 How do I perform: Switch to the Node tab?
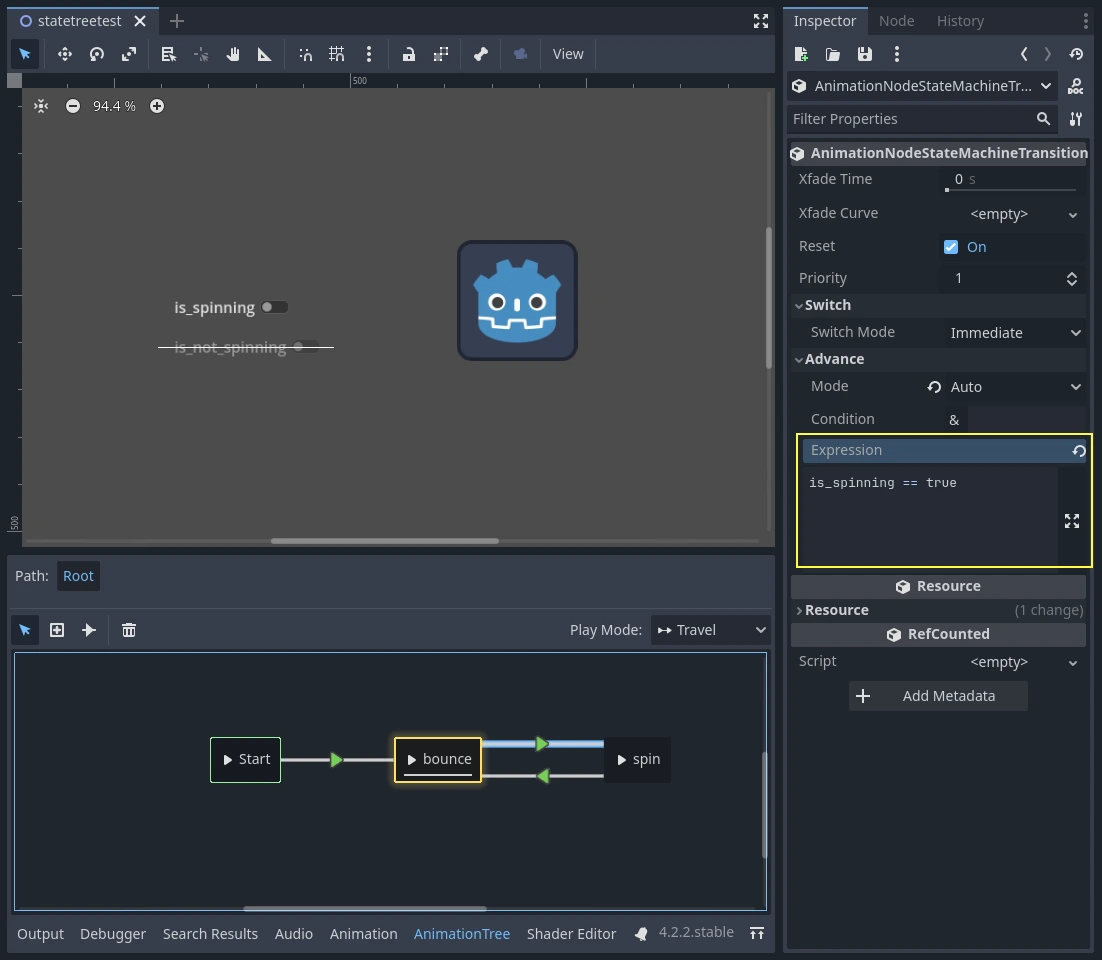(896, 21)
